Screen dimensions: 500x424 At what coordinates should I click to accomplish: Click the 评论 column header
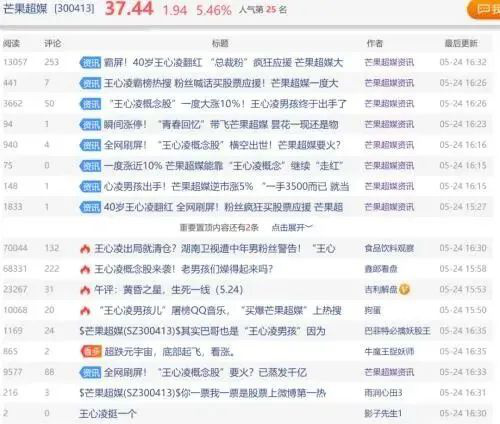(x=53, y=43)
